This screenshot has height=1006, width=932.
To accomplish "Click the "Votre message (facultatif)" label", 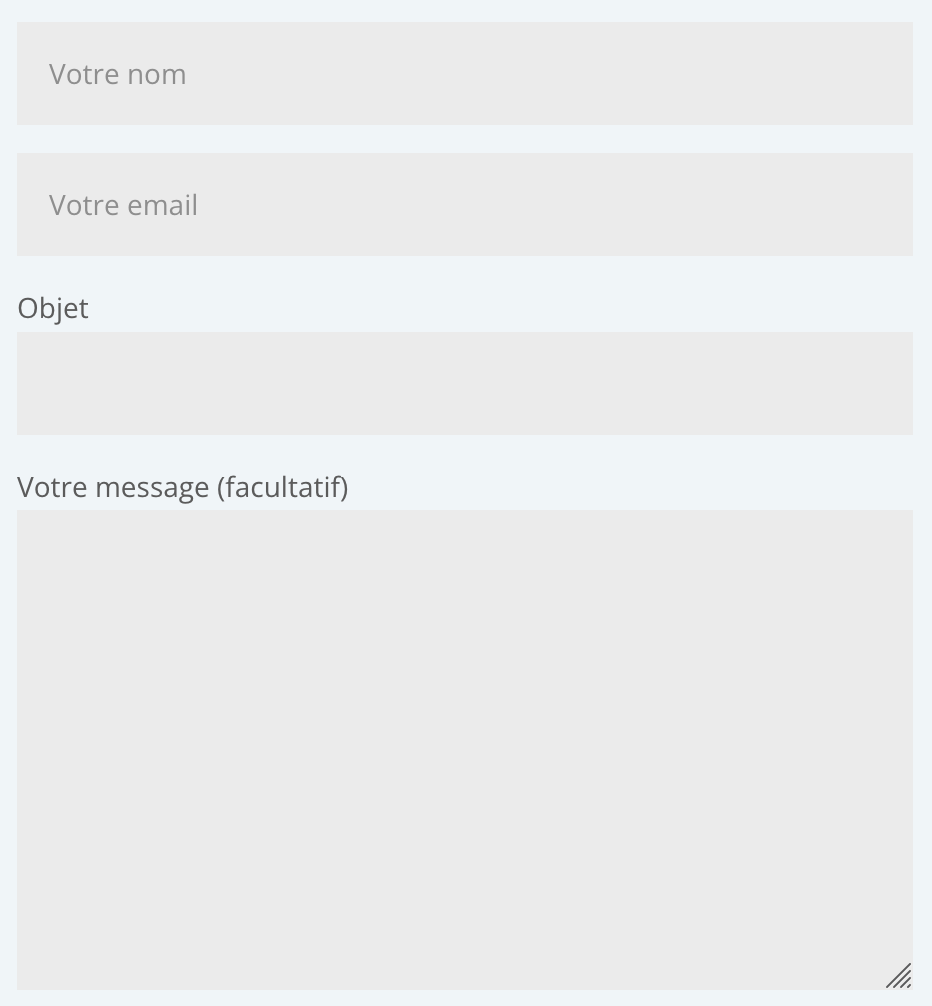I will tap(182, 487).
